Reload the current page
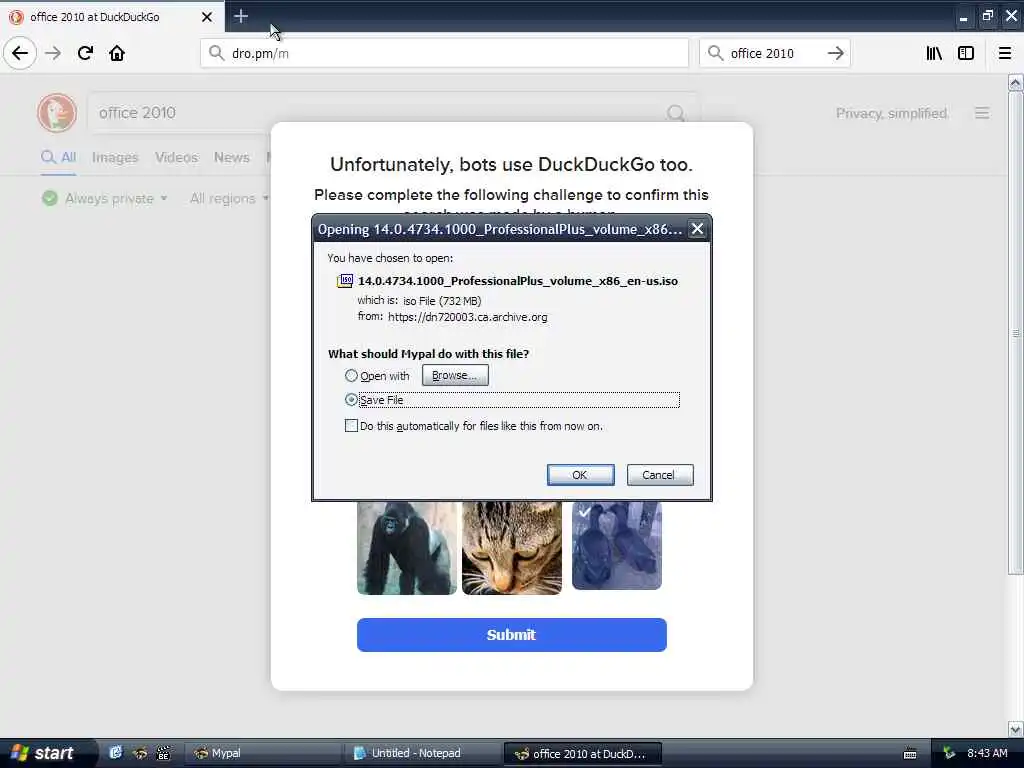Screen dimensions: 1024x768 85,53
